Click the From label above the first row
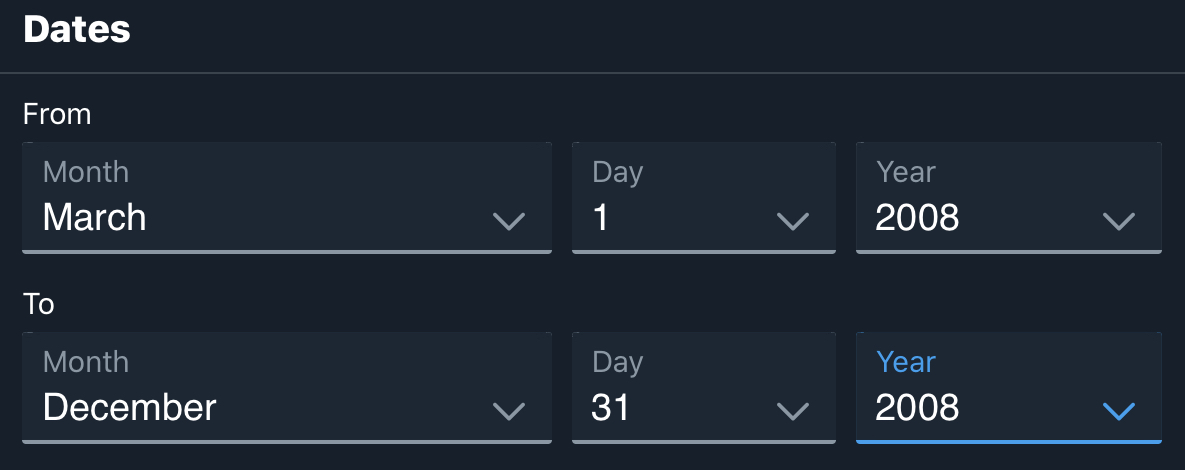 pyautogui.click(x=57, y=115)
